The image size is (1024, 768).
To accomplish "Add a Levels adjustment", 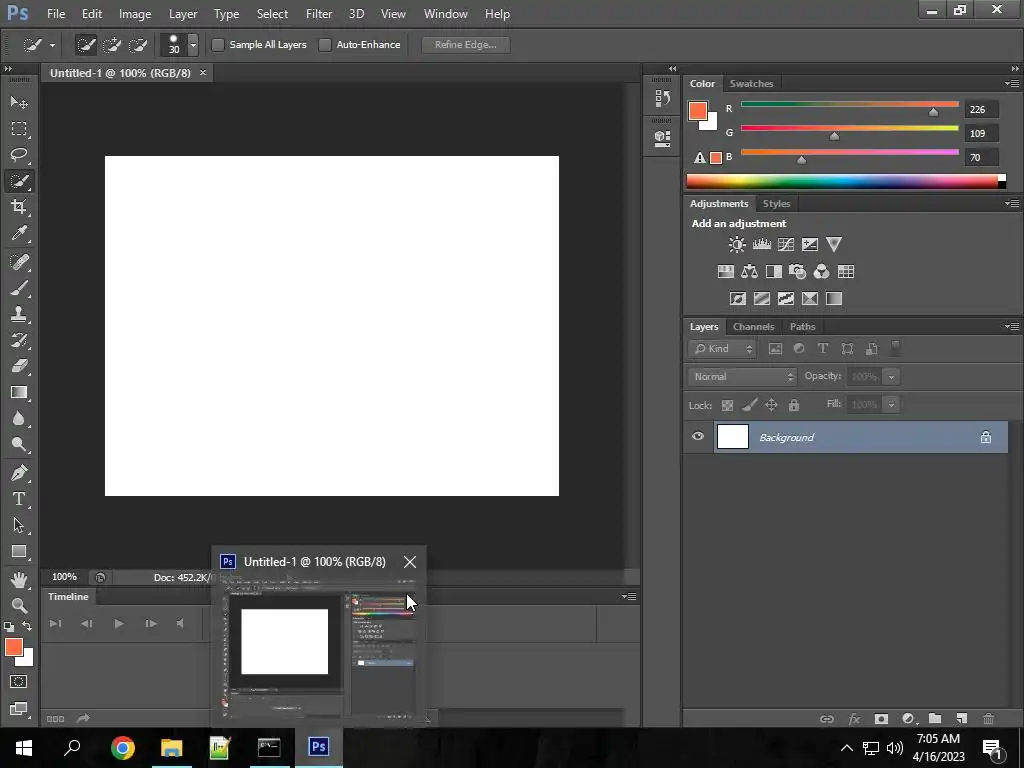I will [761, 245].
